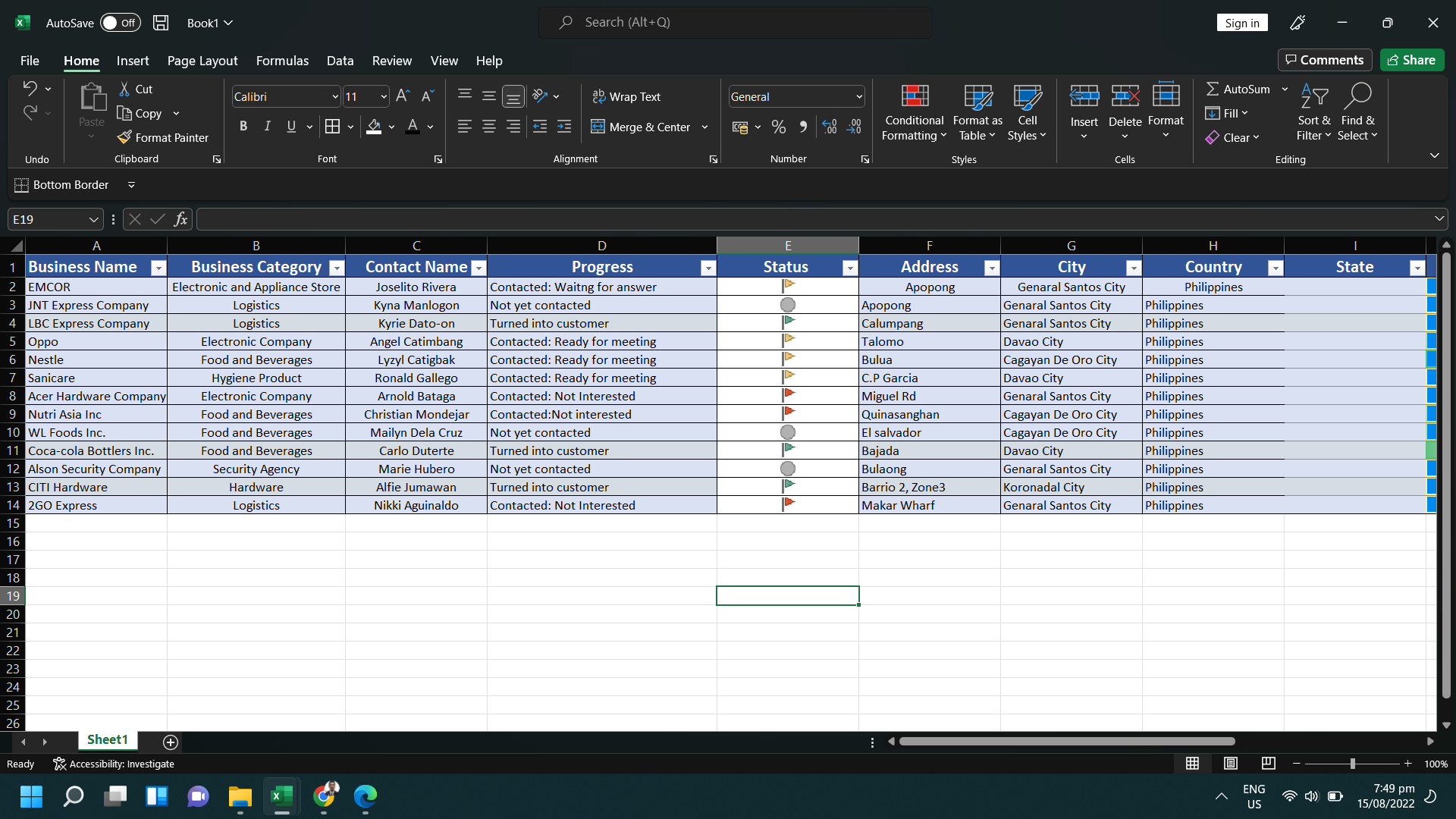The image size is (1456, 819).
Task: Click the Insert Function fx icon
Action: tap(180, 219)
